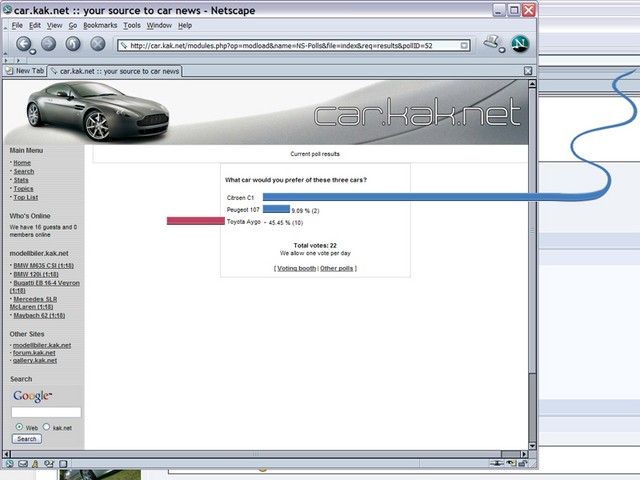This screenshot has width=640, height=480.
Task: Go to the Voting booth link
Action: pyautogui.click(x=297, y=268)
